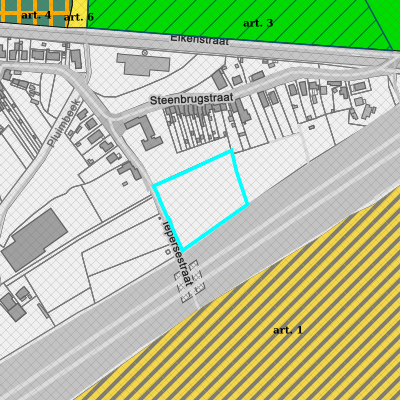Click the Pluimbeek label
The height and width of the screenshot is (400, 400).
point(63,123)
